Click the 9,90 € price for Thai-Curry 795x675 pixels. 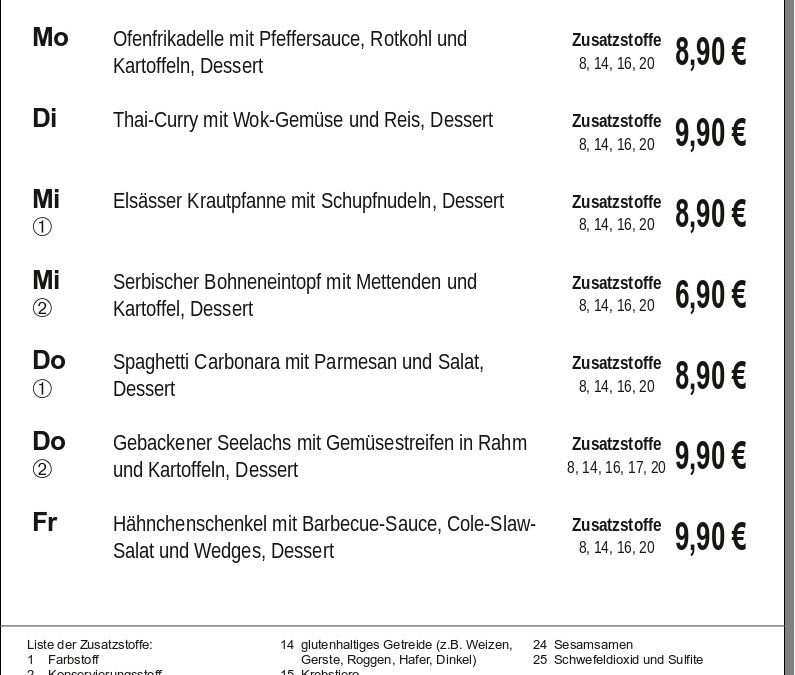click(710, 133)
